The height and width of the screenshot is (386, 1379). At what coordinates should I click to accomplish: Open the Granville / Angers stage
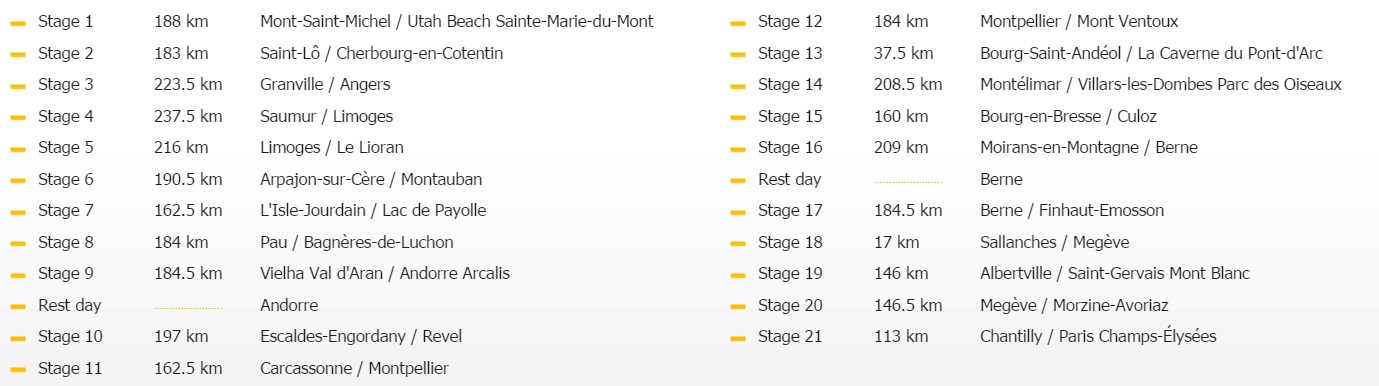coord(325,85)
